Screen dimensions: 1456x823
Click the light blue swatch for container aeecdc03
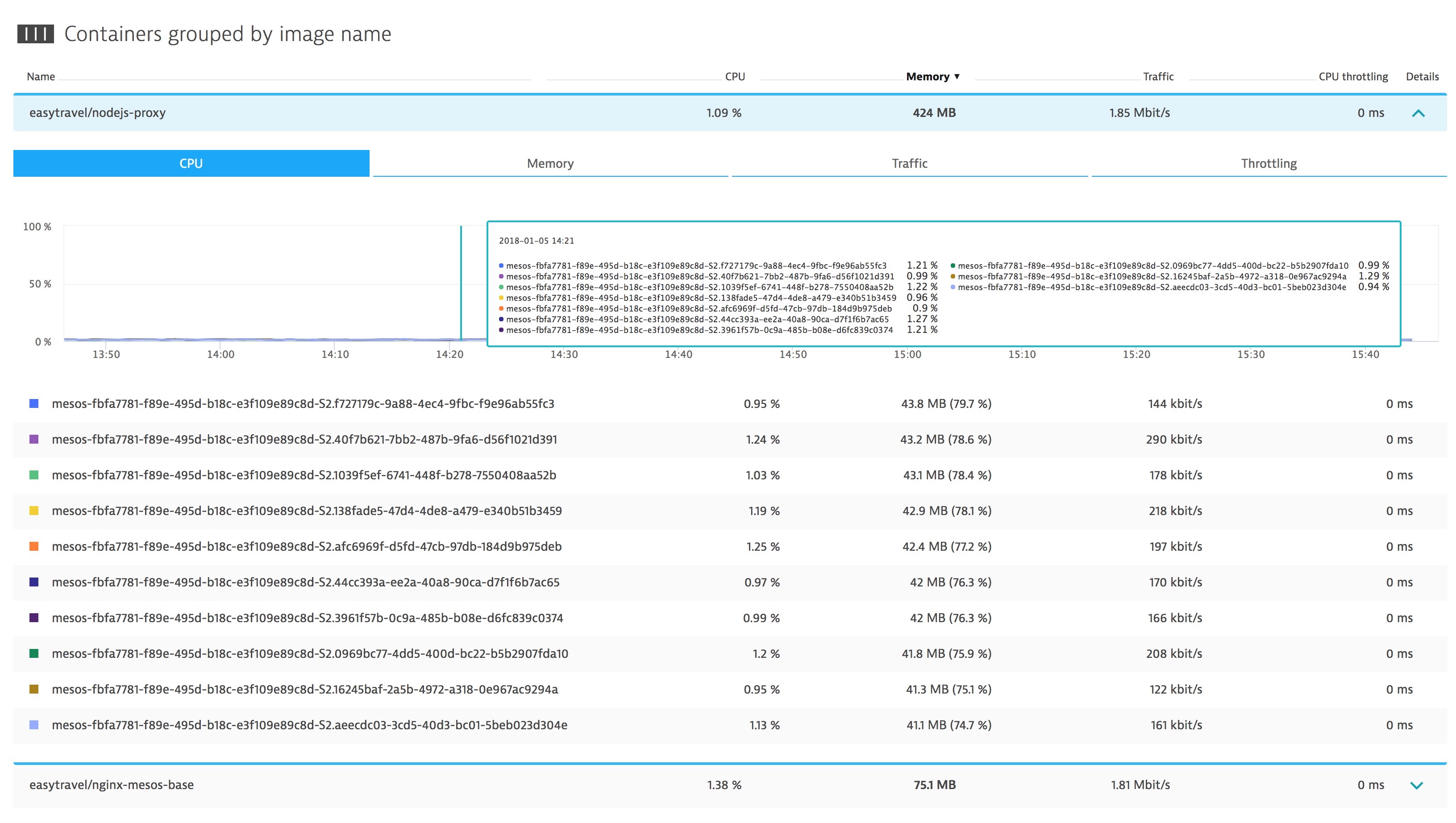34,725
